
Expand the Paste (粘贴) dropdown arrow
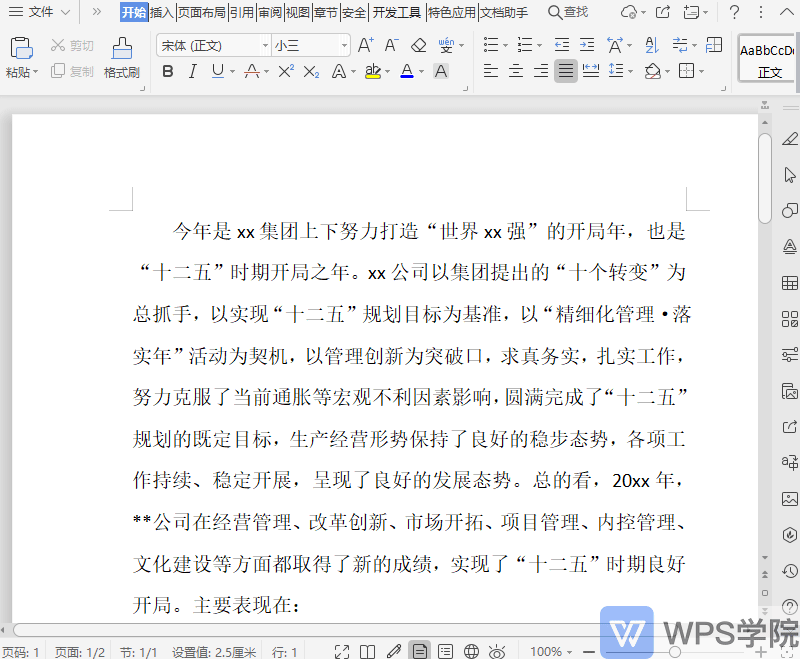click(35, 72)
